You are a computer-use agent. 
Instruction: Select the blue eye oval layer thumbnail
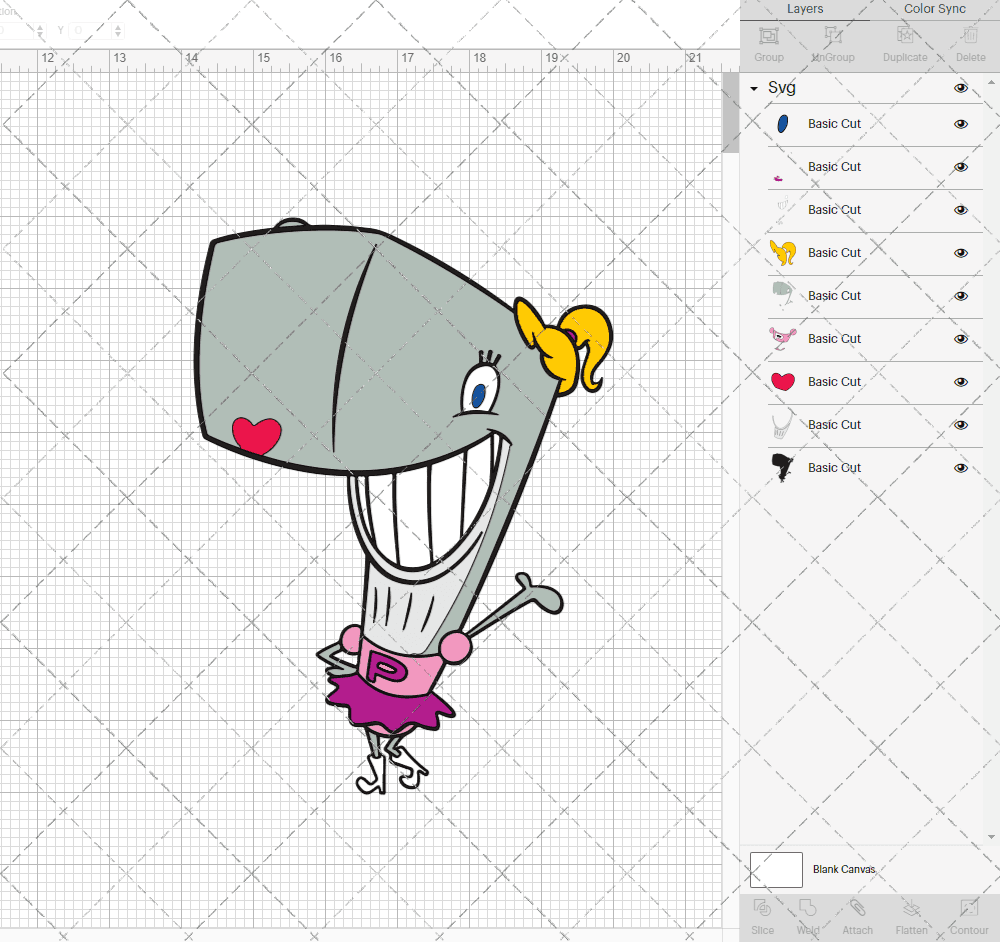point(783,124)
